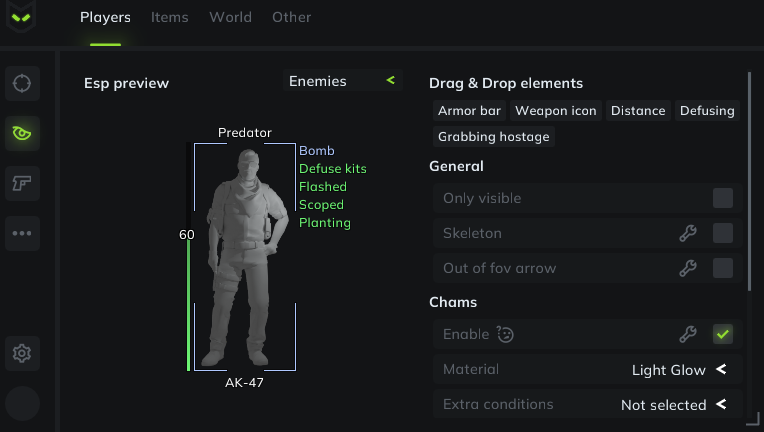Switch to the Items tab
Screen dimensions: 764x432
coord(170,17)
